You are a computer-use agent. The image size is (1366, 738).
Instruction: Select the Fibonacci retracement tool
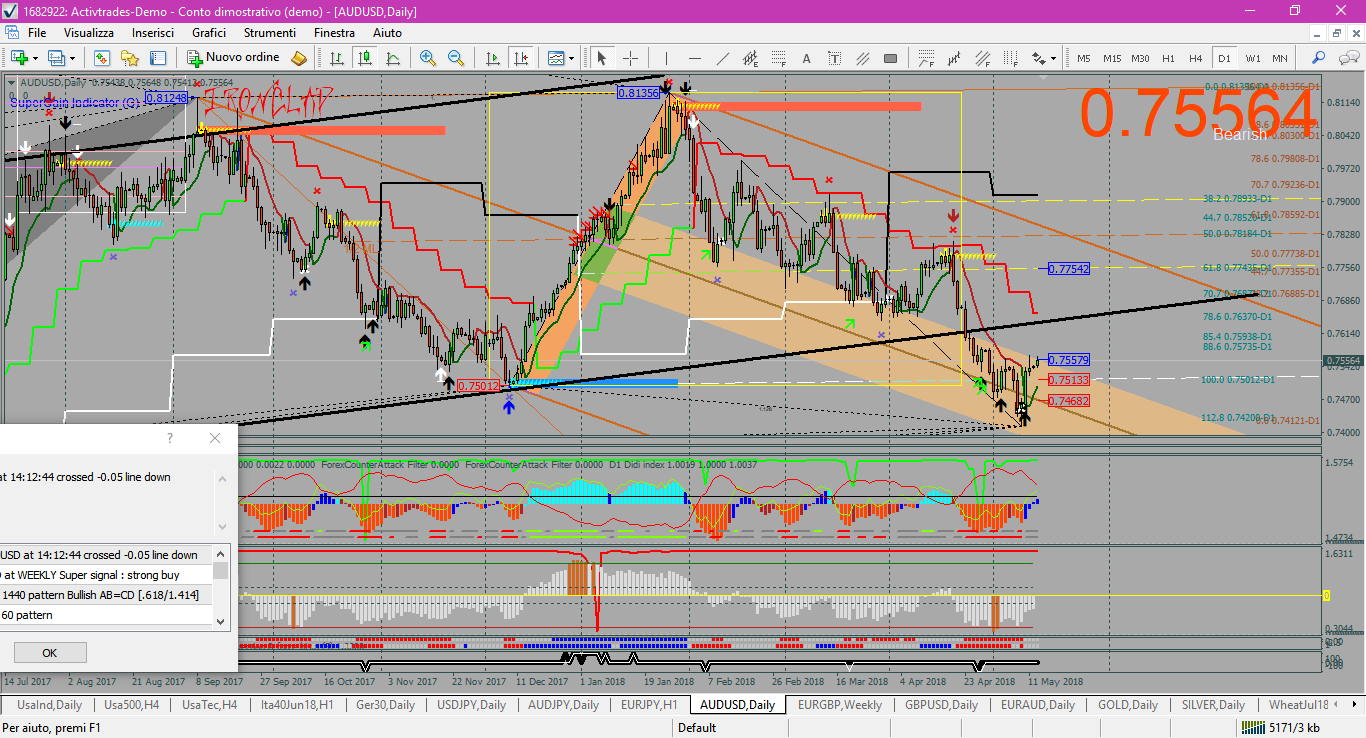coord(779,58)
